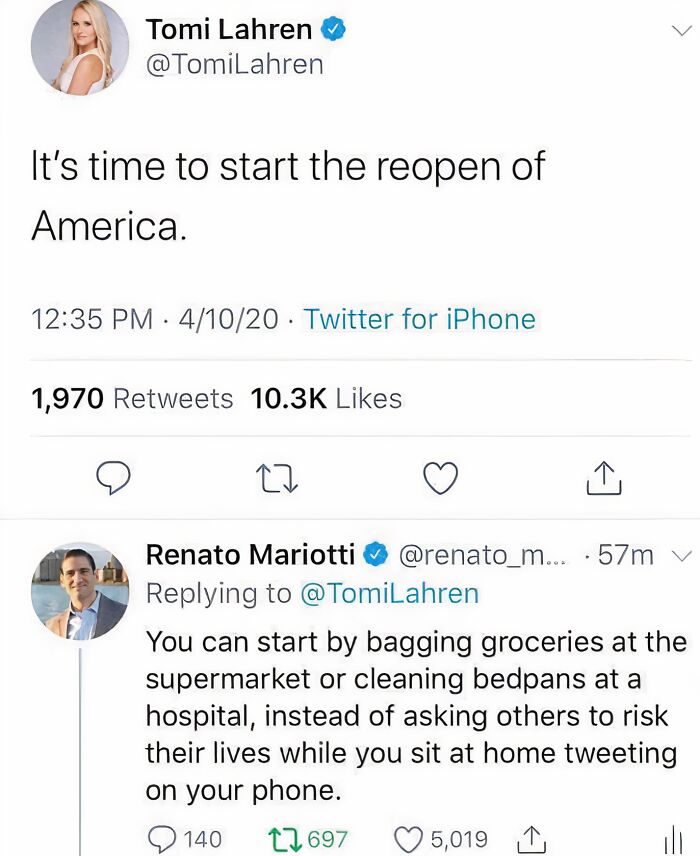
Task: Open dropdown chevron on main tweet
Action: (x=681, y=30)
